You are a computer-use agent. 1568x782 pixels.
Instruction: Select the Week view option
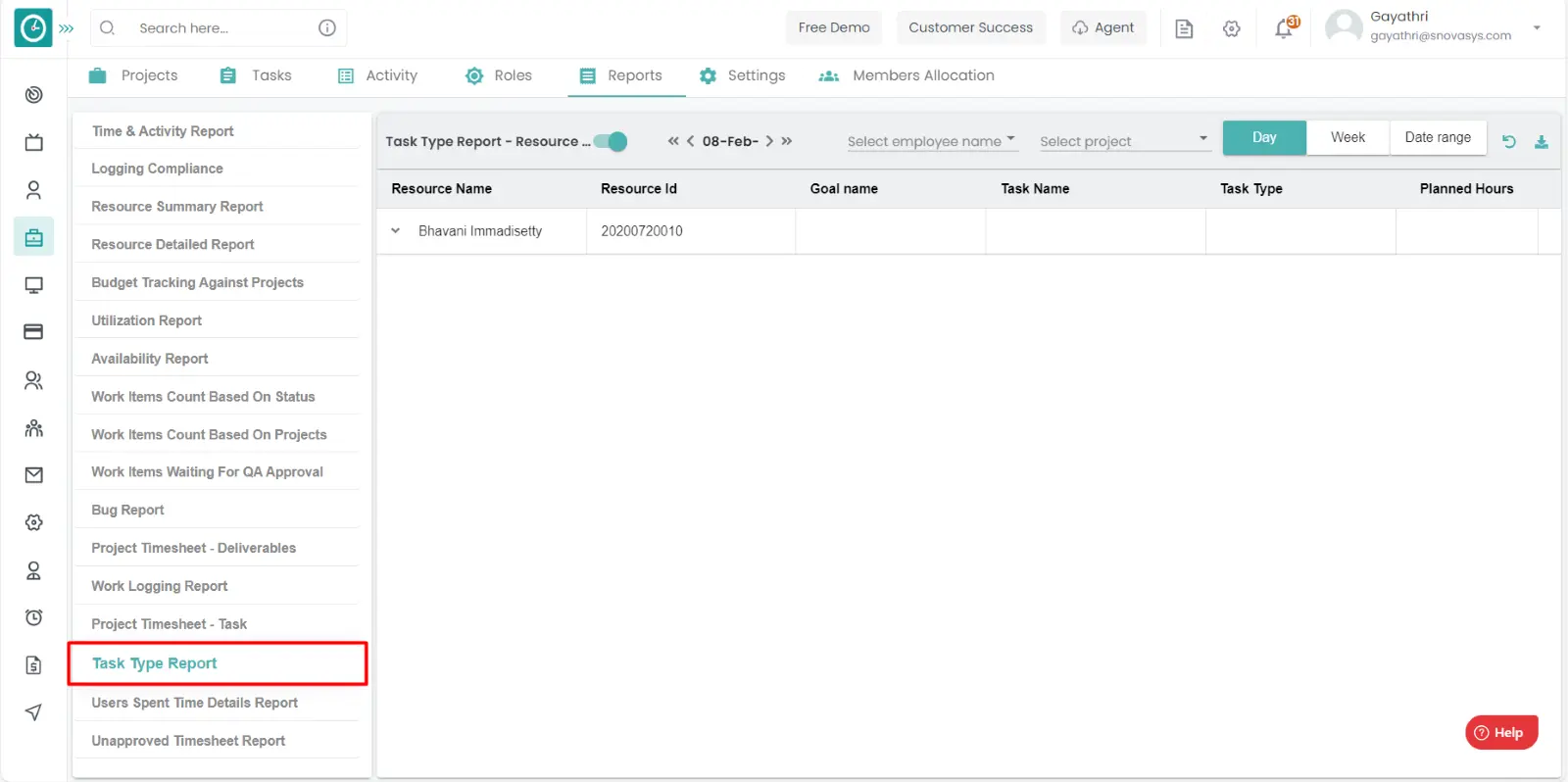(1347, 138)
